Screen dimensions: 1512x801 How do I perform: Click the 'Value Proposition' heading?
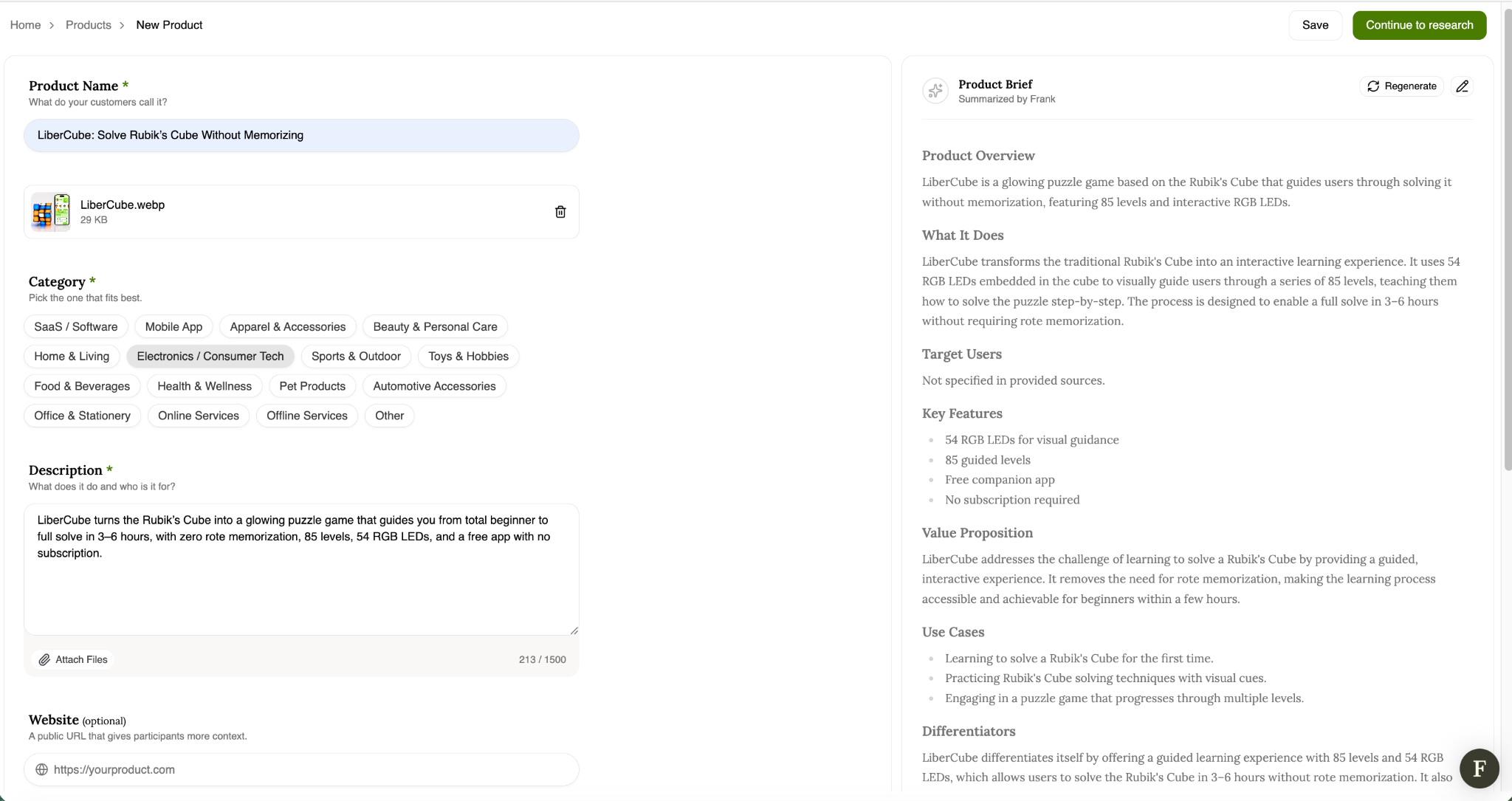click(977, 533)
